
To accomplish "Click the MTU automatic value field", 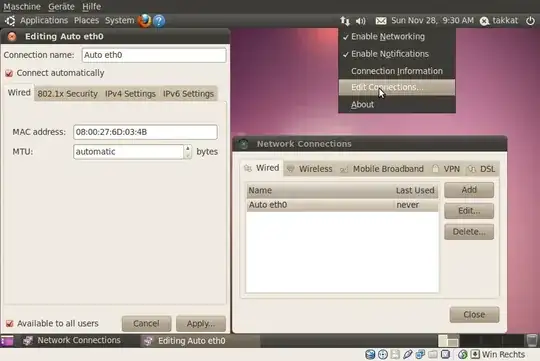I will tap(129, 152).
